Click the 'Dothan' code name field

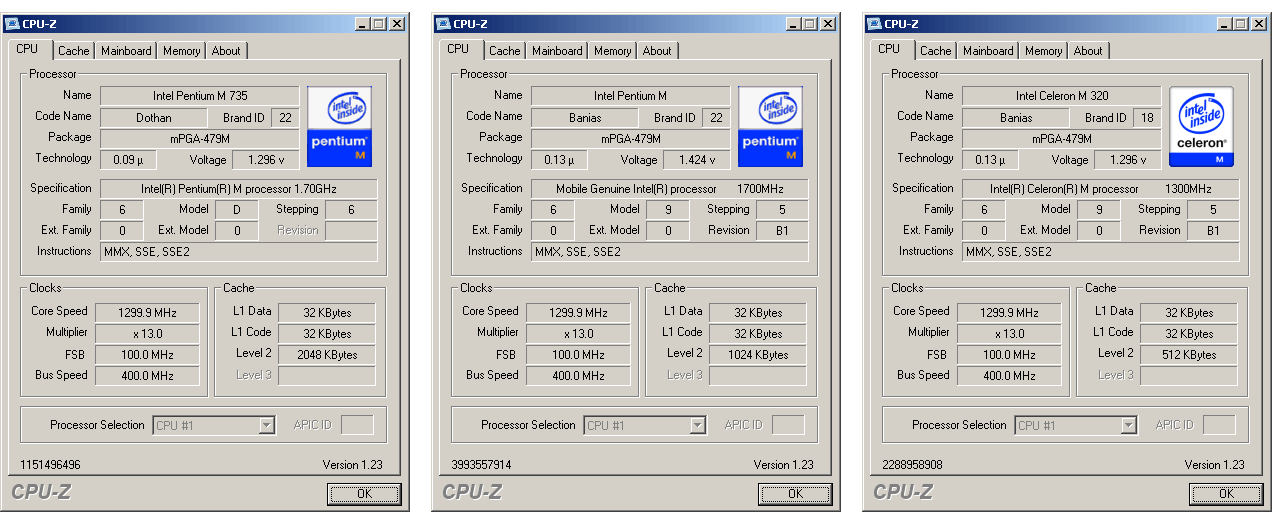[153, 118]
